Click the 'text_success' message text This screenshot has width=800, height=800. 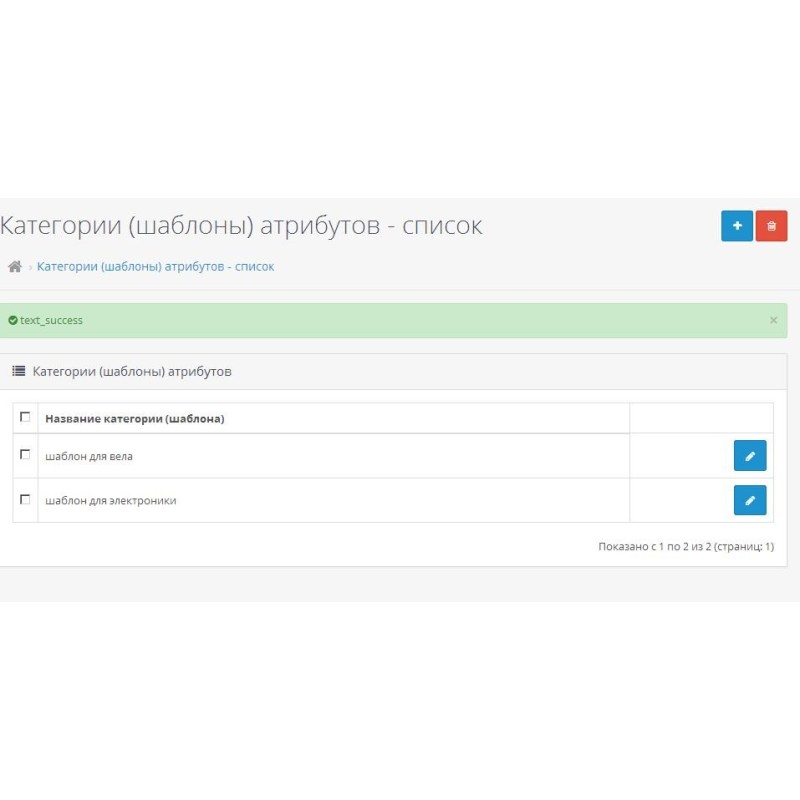(x=51, y=321)
